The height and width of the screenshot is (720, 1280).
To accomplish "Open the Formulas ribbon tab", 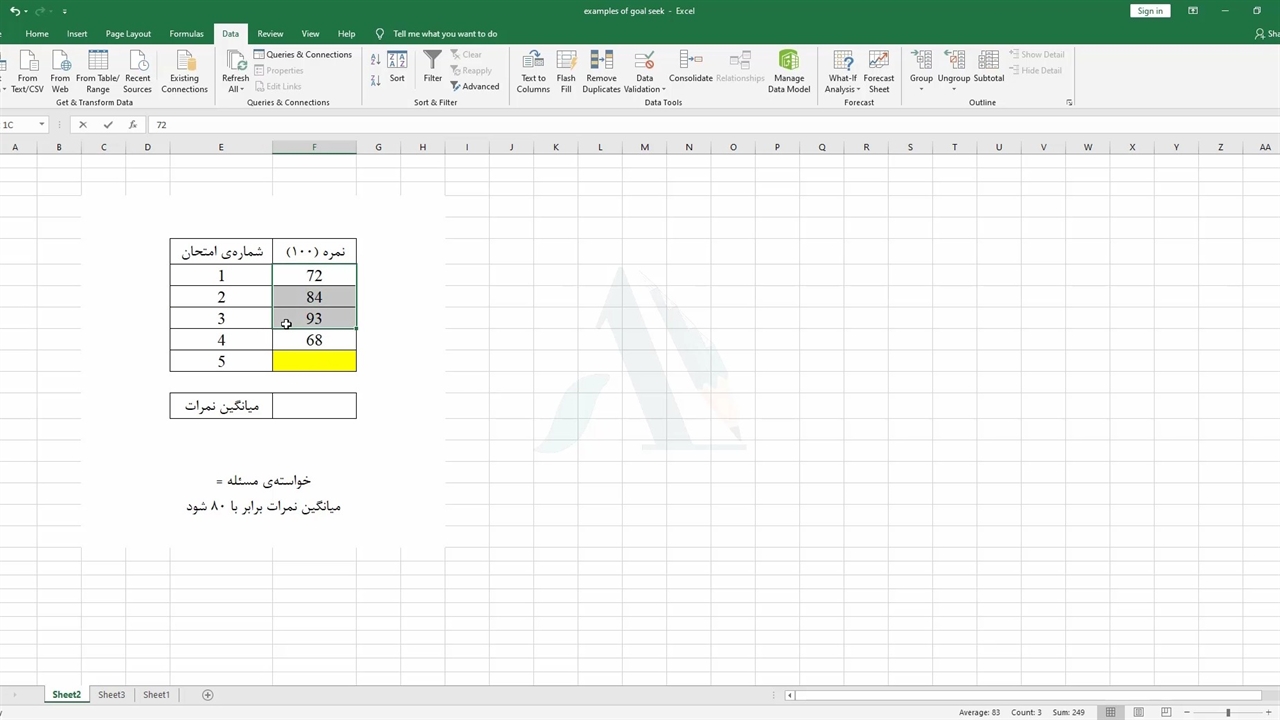I will coord(186,34).
